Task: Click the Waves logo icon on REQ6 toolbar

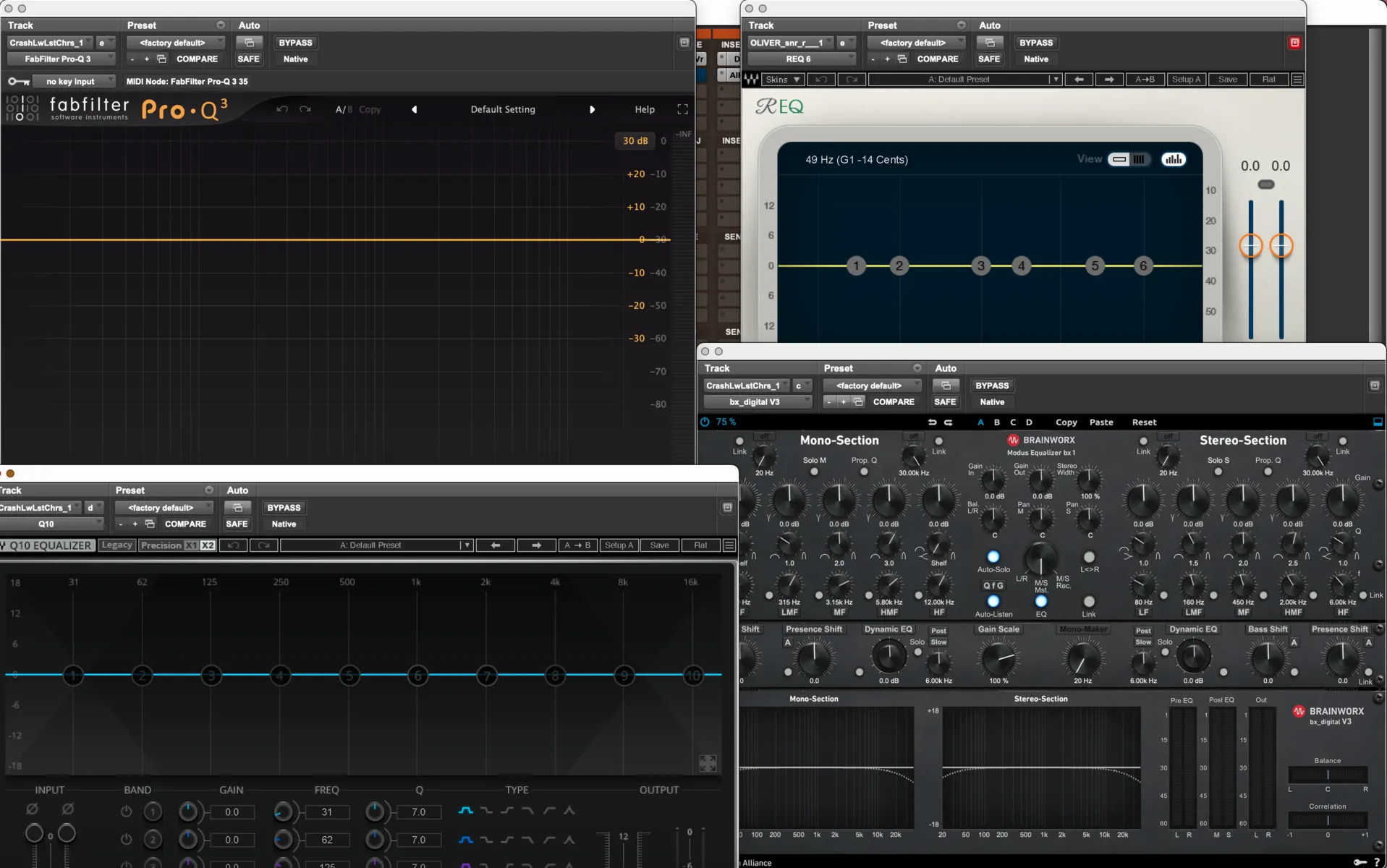Action: [751, 80]
